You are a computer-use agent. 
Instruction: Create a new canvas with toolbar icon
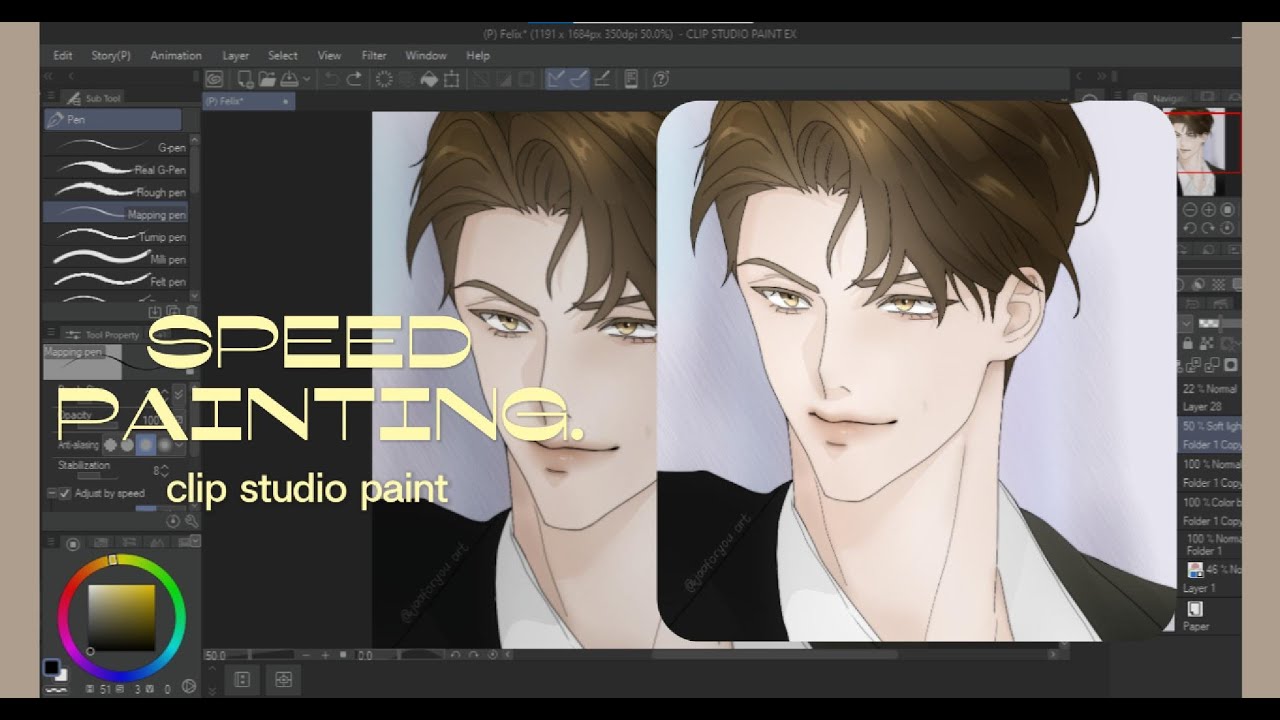[245, 79]
